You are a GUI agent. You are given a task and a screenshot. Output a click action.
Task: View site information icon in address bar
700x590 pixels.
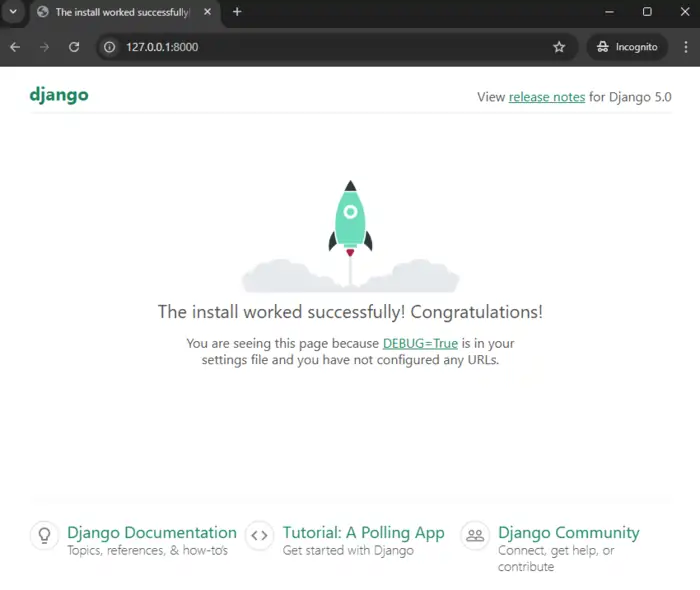[x=109, y=47]
